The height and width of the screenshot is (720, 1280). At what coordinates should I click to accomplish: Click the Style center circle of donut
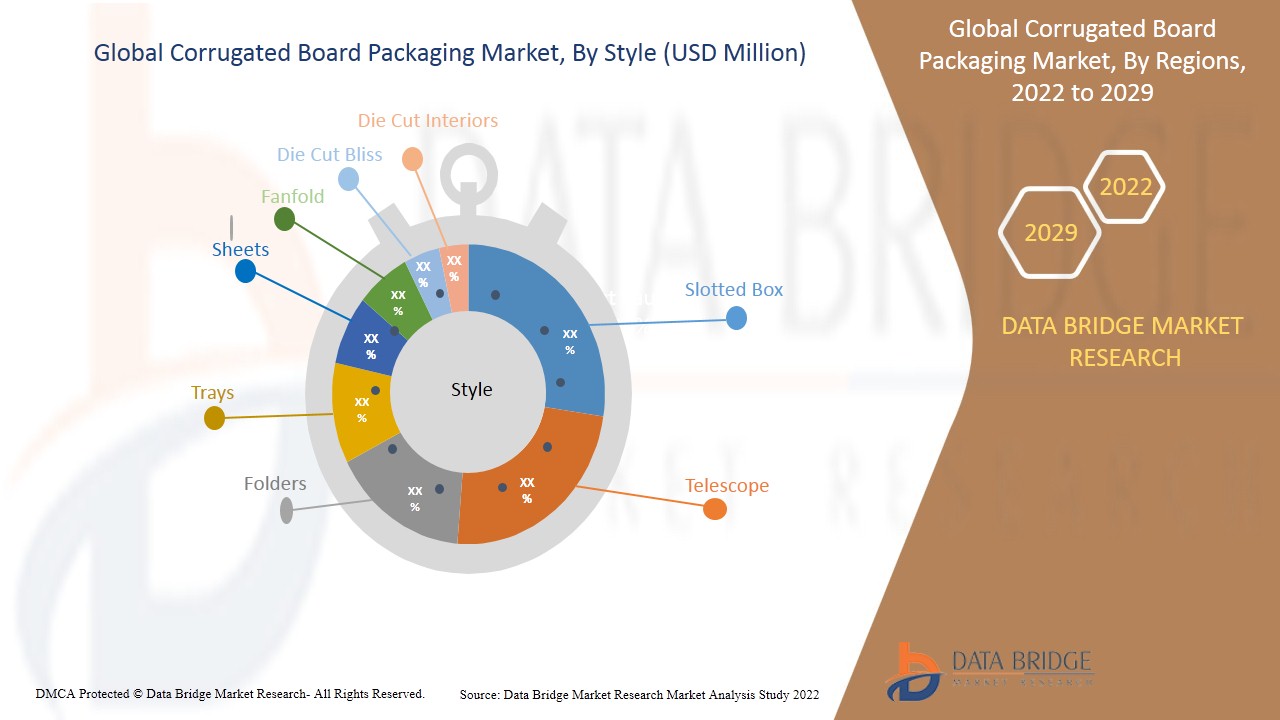[x=471, y=389]
